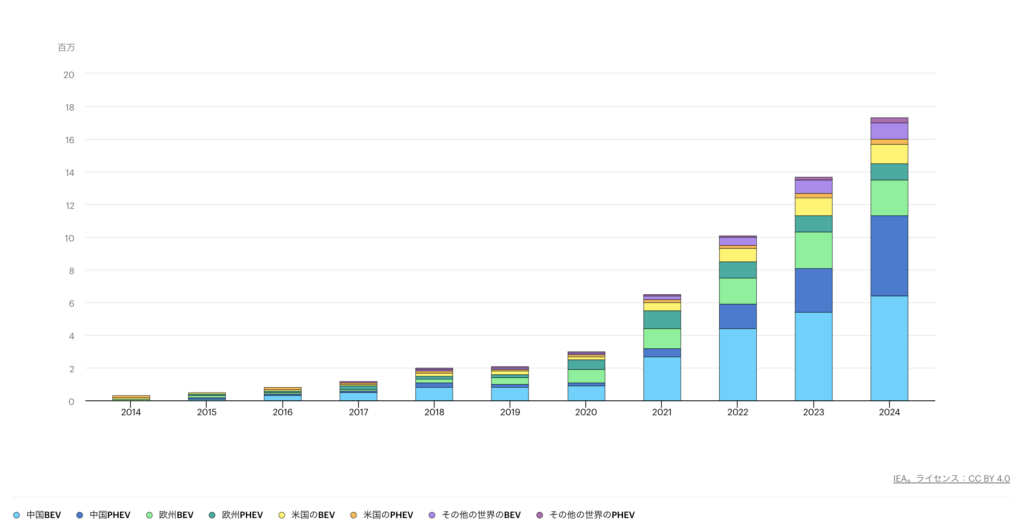Select the 2015 stacked bar
Image resolution: width=1024 pixels, height=530 pixels.
click(207, 396)
